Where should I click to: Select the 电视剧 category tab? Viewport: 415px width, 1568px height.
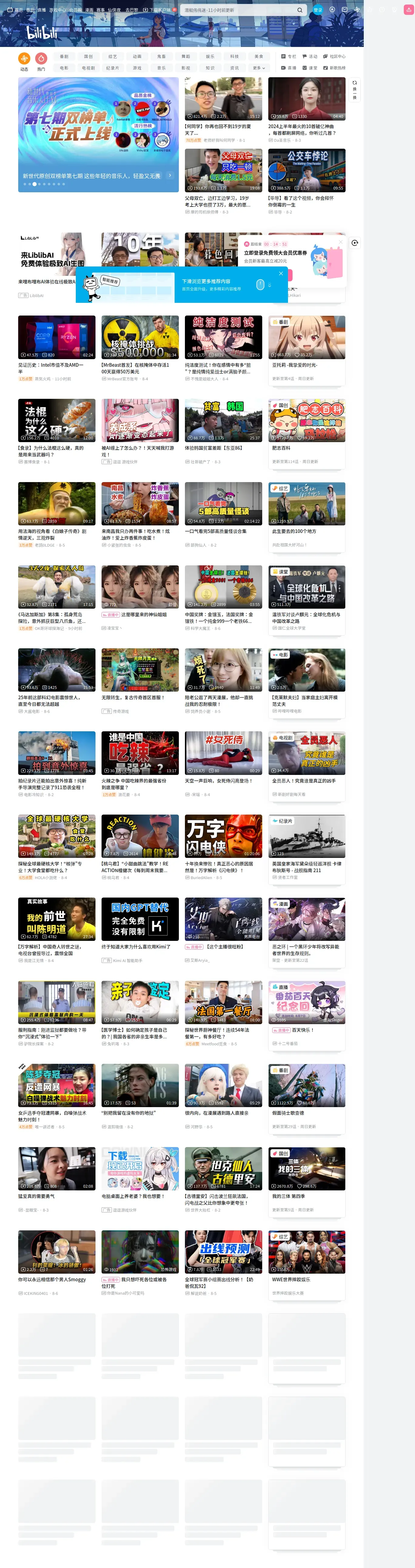coord(88,68)
